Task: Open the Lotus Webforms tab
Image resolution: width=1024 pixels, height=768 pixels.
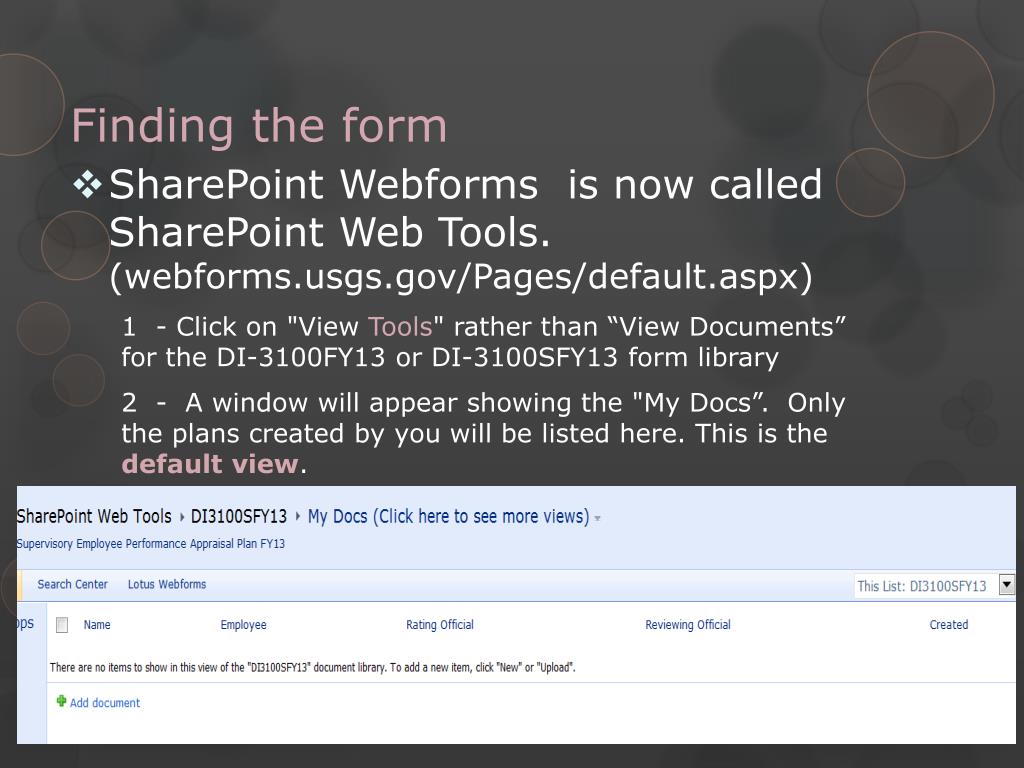Action: point(167,584)
